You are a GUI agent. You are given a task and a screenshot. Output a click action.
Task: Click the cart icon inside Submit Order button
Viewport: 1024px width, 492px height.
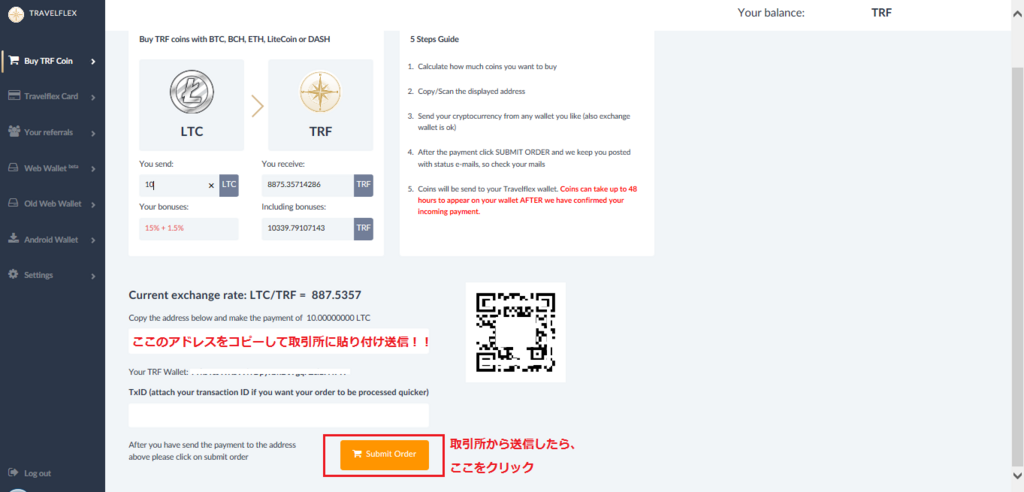[x=357, y=453]
